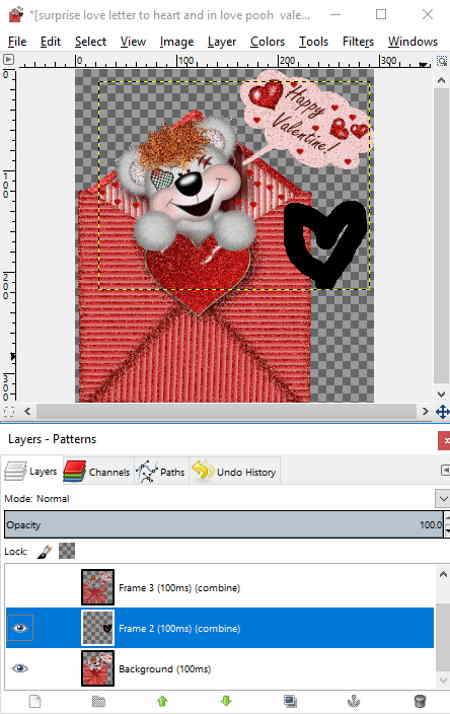Click the navigate image crossed-arrows icon

[x=442, y=412]
